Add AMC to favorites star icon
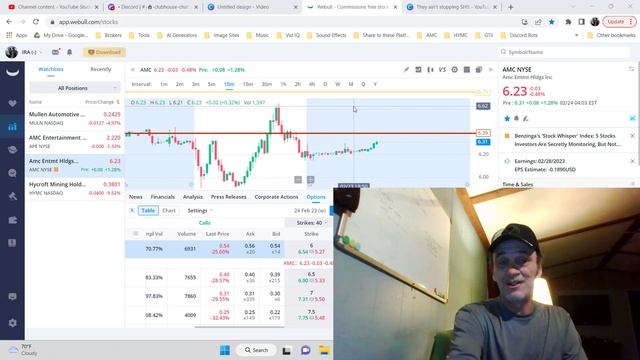 [507, 119]
